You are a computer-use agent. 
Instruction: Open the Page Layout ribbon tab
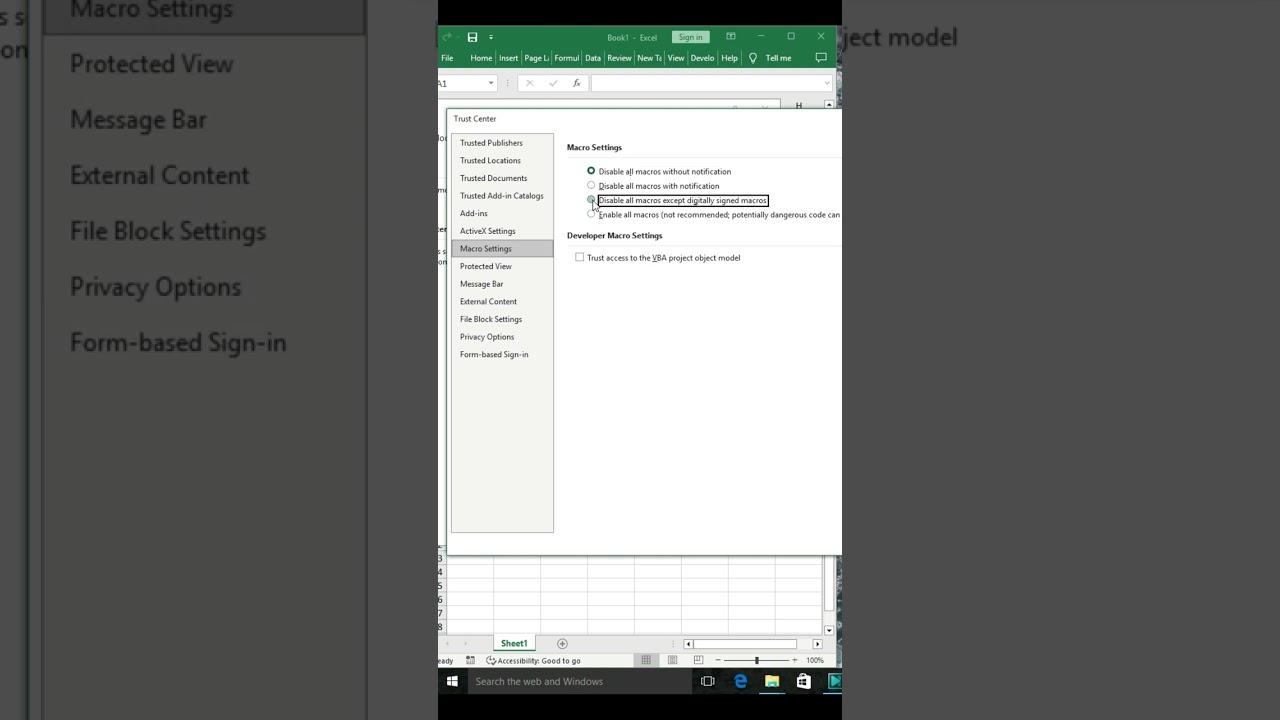coord(536,58)
